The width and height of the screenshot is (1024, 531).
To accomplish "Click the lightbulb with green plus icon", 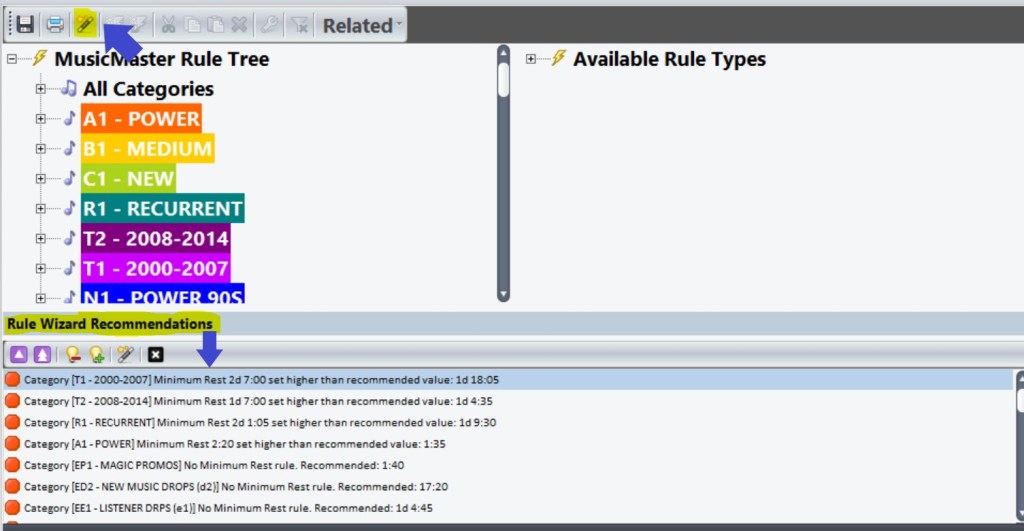I will pyautogui.click(x=96, y=354).
